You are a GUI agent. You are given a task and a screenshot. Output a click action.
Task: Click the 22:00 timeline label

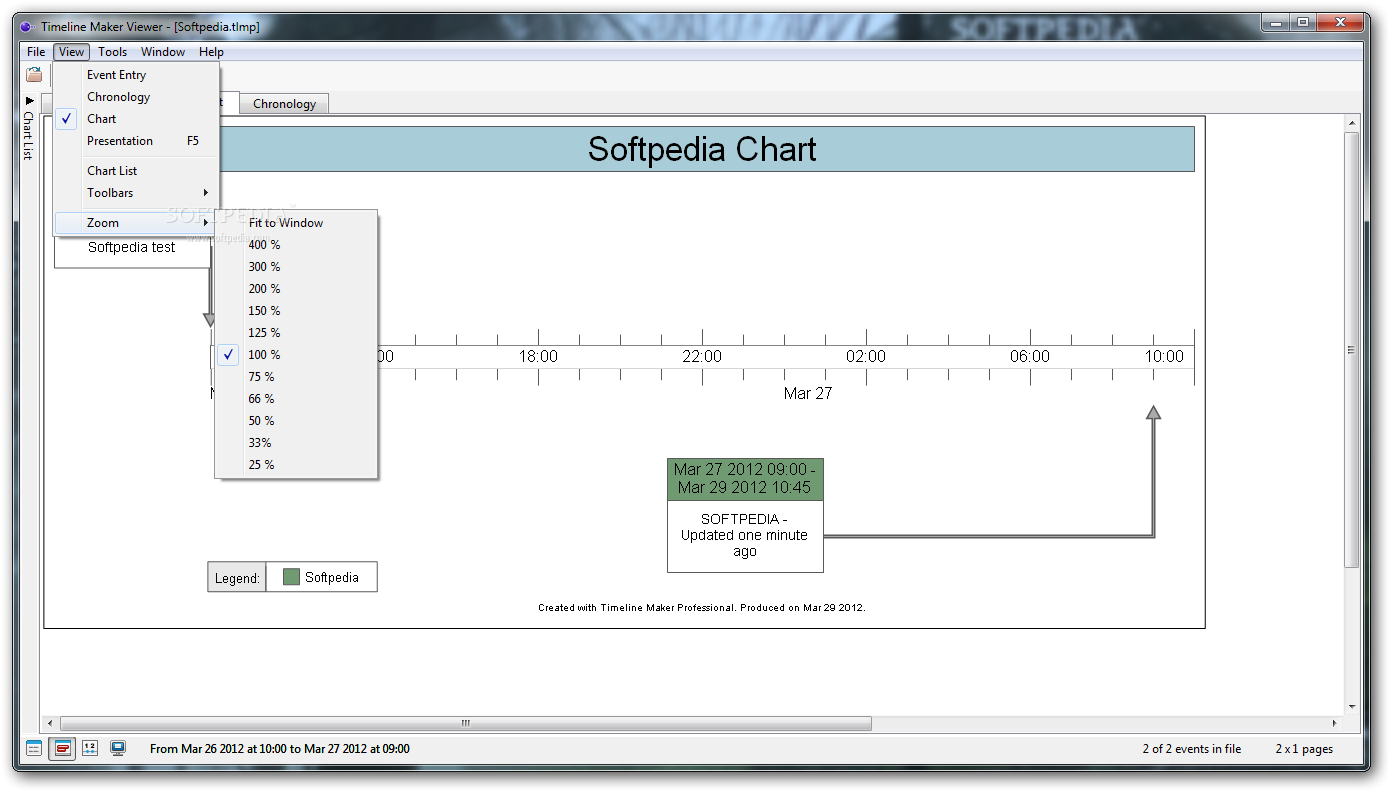pyautogui.click(x=702, y=357)
